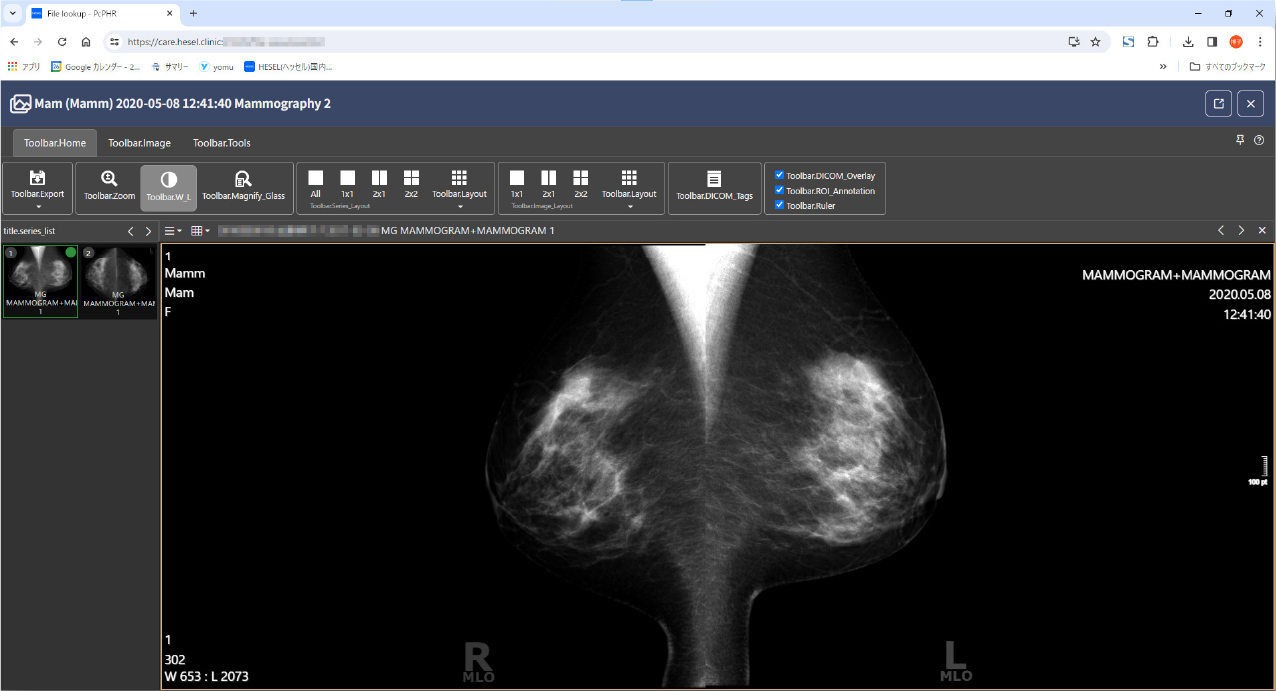Toggle Toolbar.ROI_Annotation checkbox
The height and width of the screenshot is (691, 1276).
click(780, 190)
